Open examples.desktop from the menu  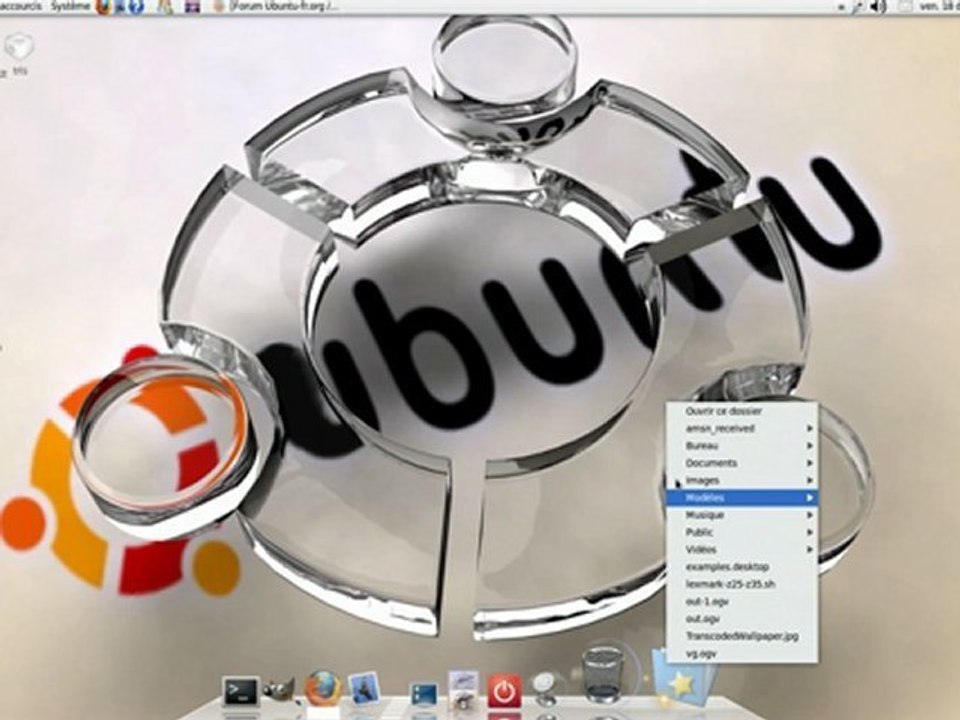pyautogui.click(x=742, y=567)
